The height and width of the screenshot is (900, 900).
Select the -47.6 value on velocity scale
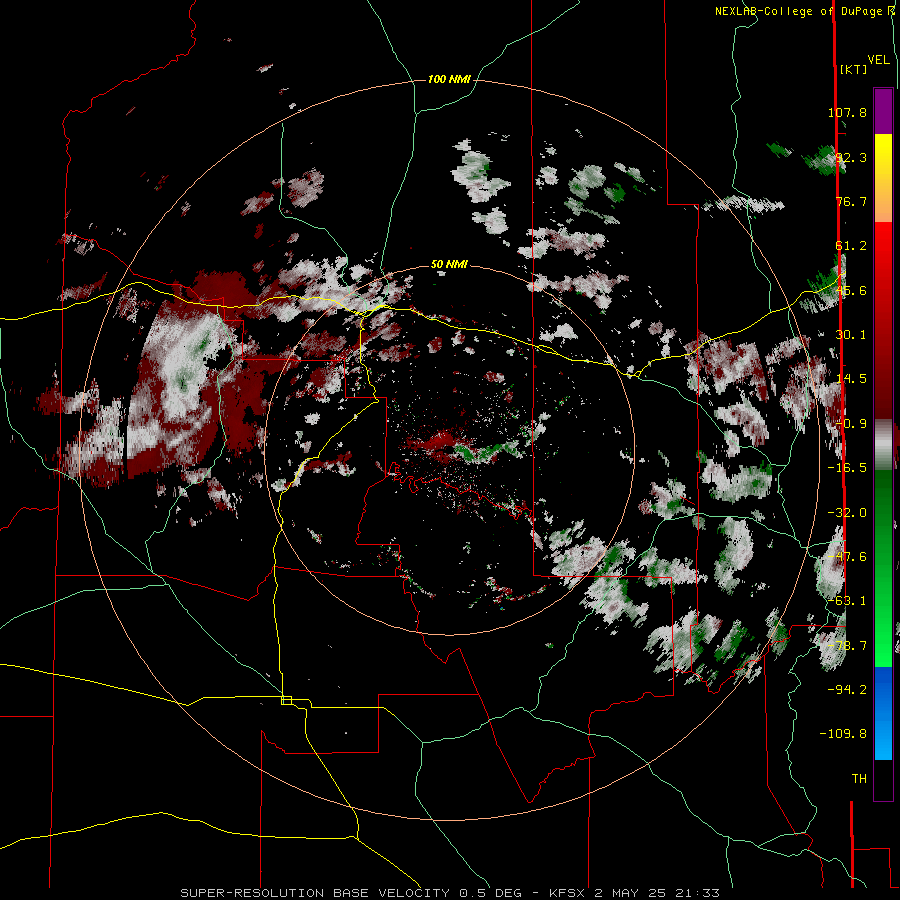click(847, 557)
